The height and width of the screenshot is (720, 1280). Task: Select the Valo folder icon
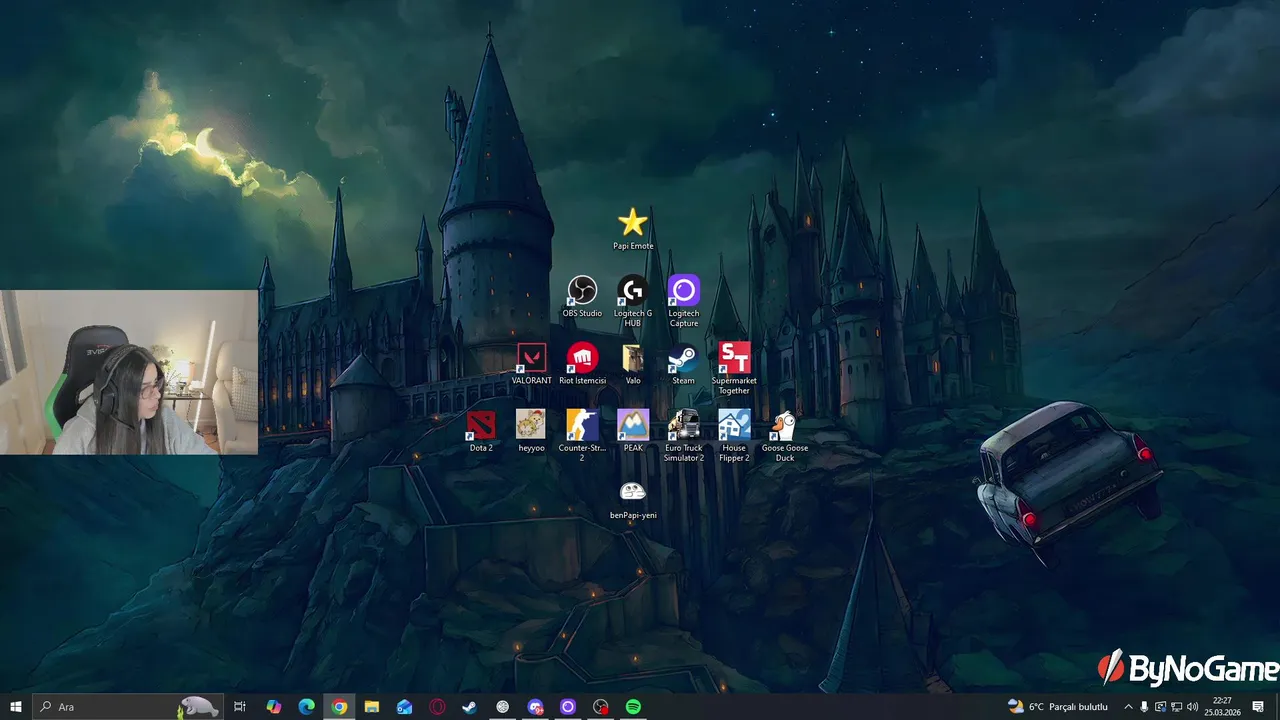[633, 364]
